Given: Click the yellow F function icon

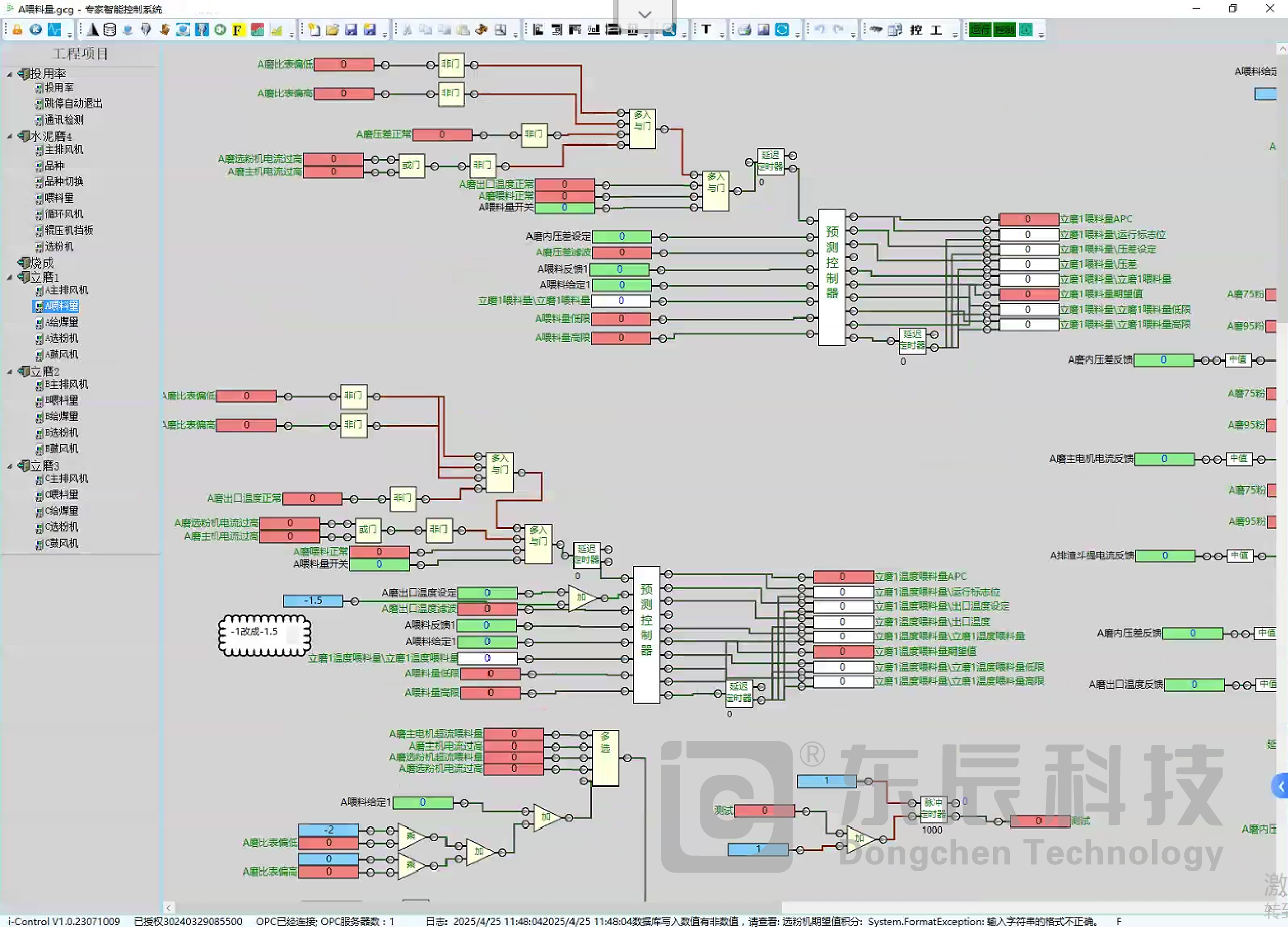Looking at the screenshot, I should [x=238, y=30].
